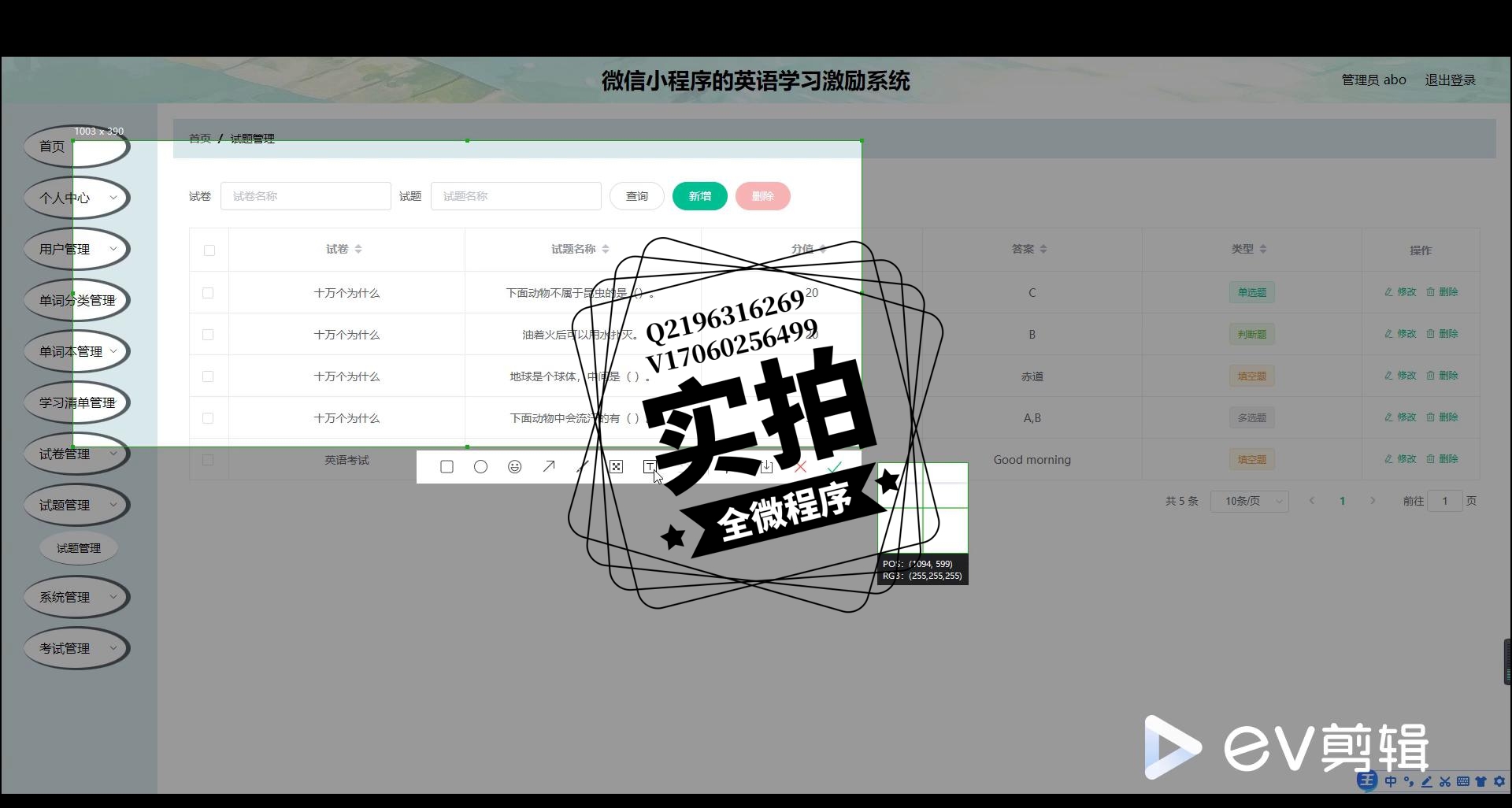Delete the row with answer 赤道

[1442, 376]
